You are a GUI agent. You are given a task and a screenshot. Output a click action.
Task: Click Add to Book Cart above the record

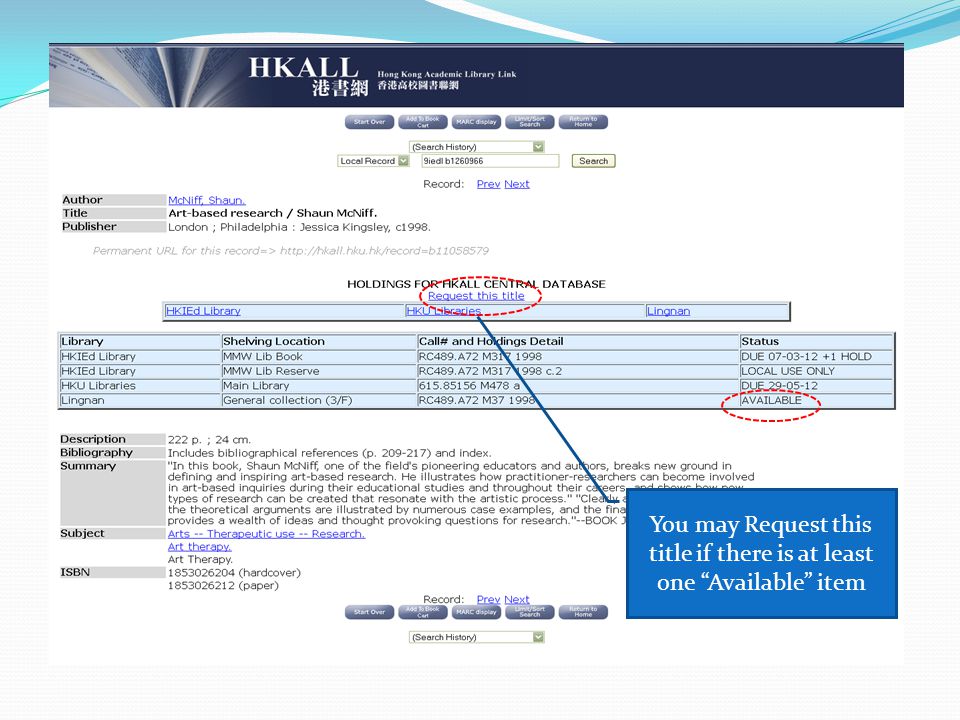(x=422, y=122)
